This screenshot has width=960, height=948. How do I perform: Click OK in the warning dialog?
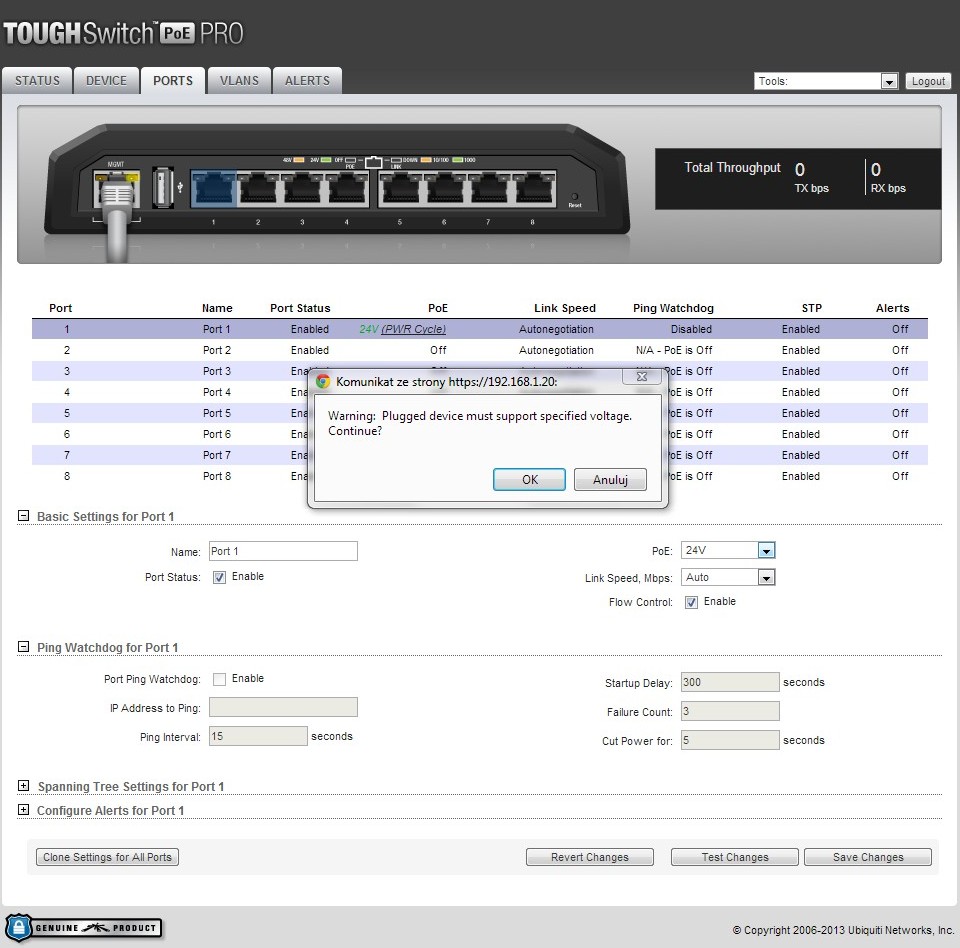tap(530, 480)
